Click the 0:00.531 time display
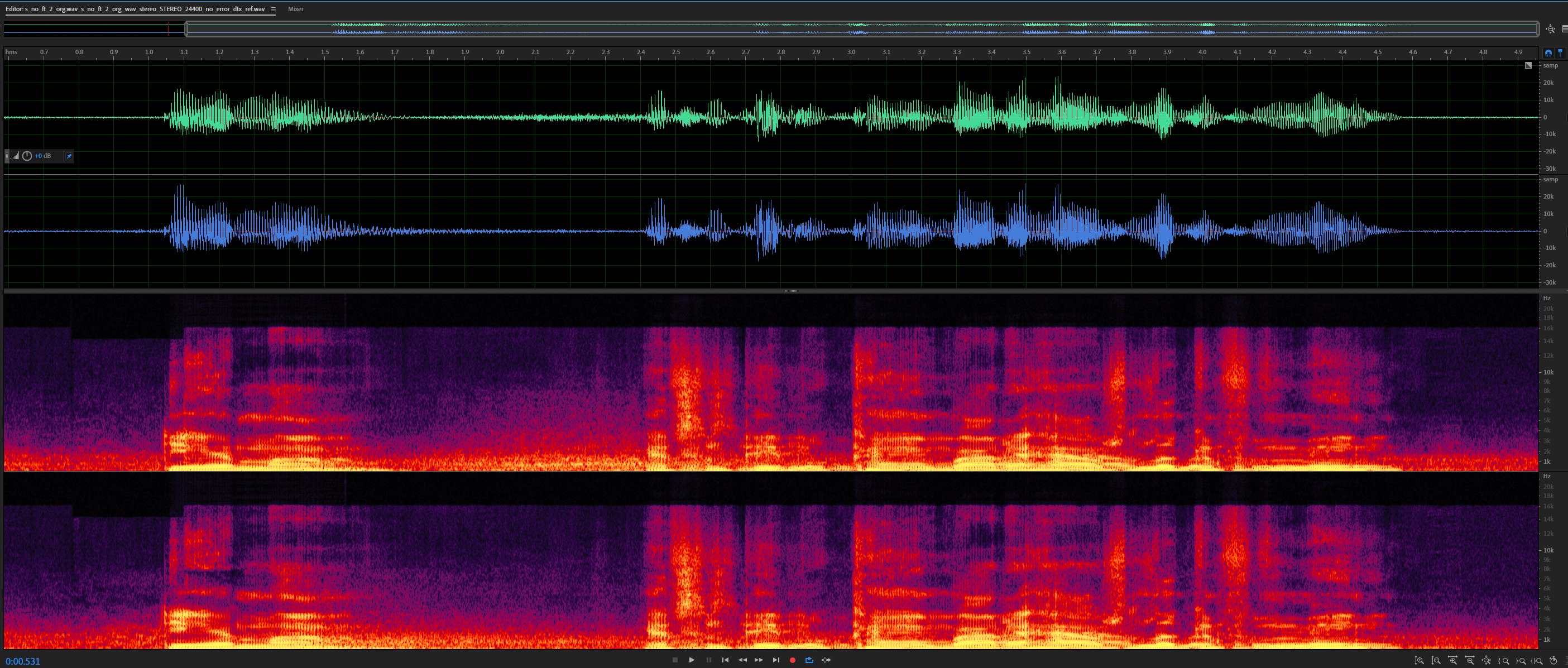 23,661
